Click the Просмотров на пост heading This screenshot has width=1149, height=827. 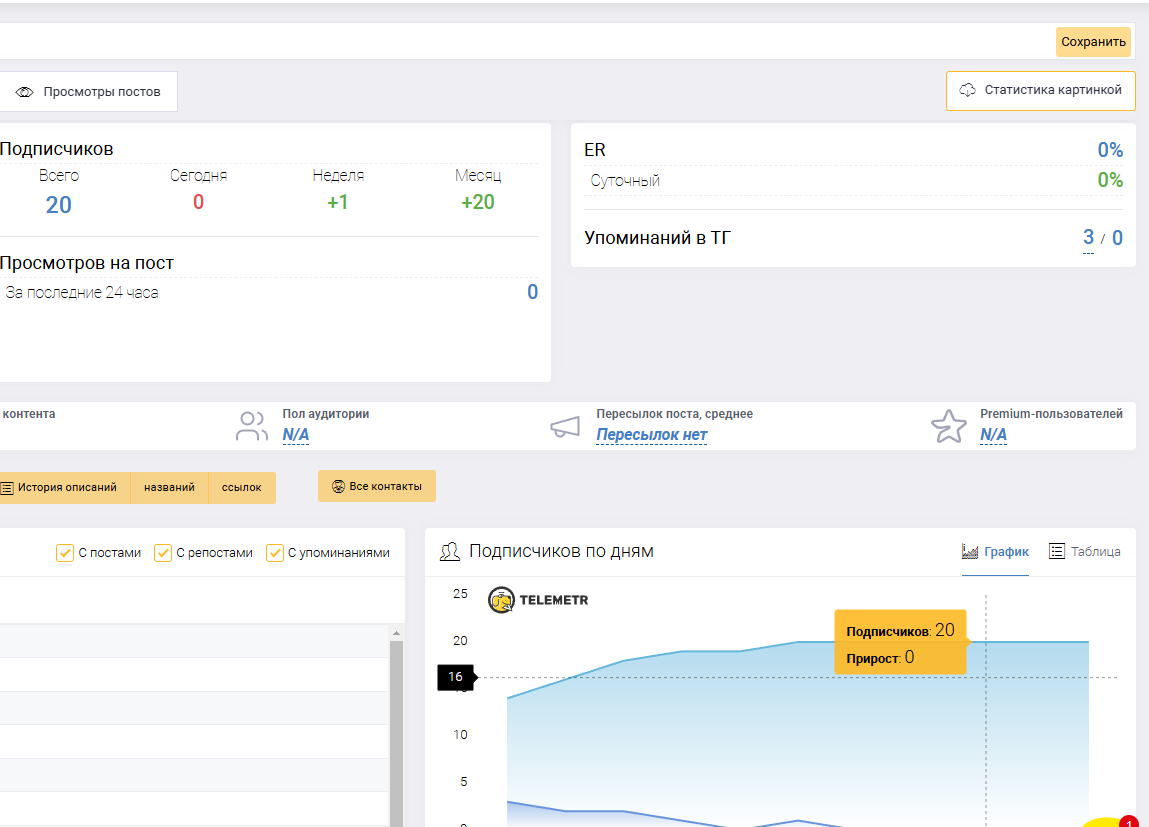86,263
